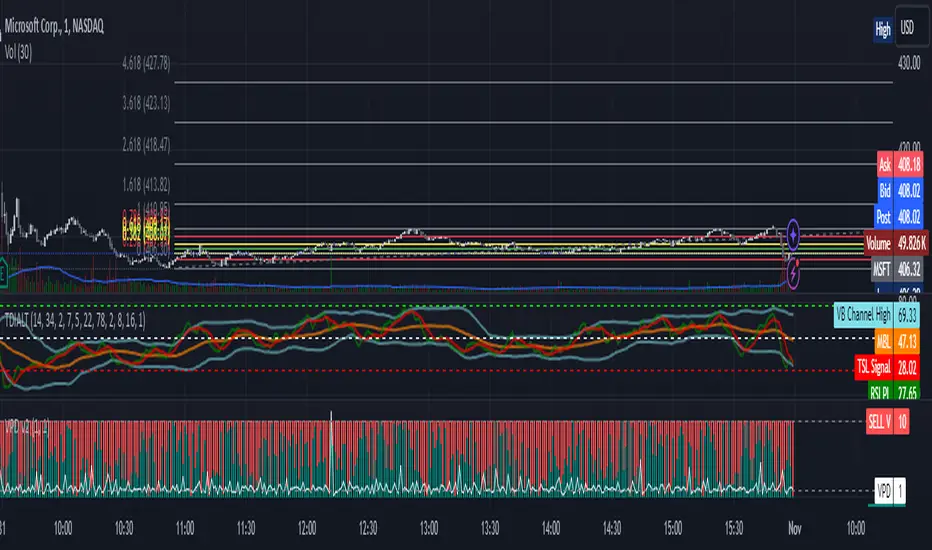Open the USD currency selector

tap(907, 28)
